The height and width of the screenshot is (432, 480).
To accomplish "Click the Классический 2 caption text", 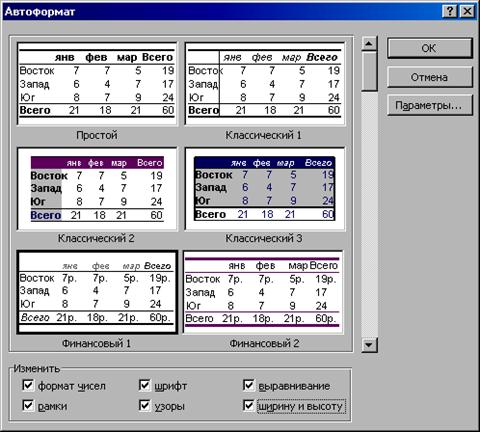I will pyautogui.click(x=96, y=238).
